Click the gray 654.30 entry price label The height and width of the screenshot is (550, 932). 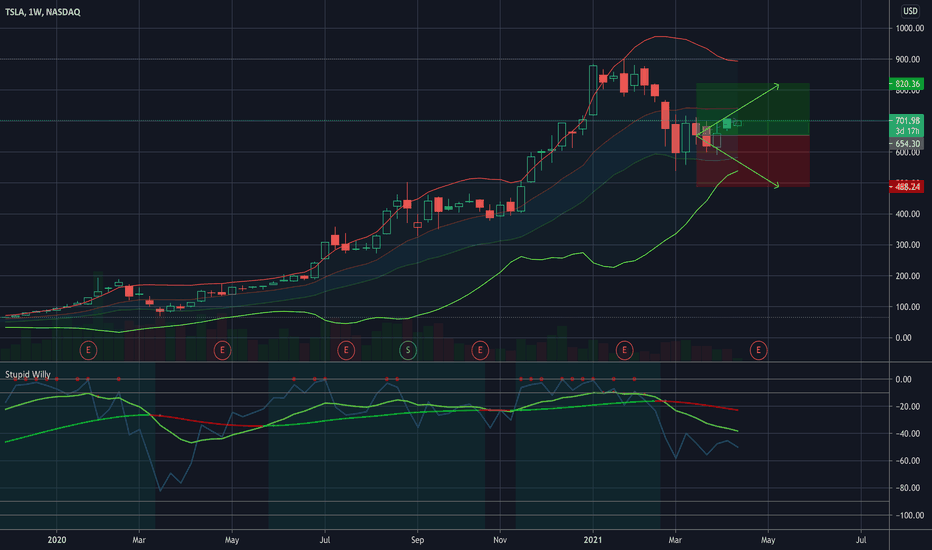coord(906,144)
